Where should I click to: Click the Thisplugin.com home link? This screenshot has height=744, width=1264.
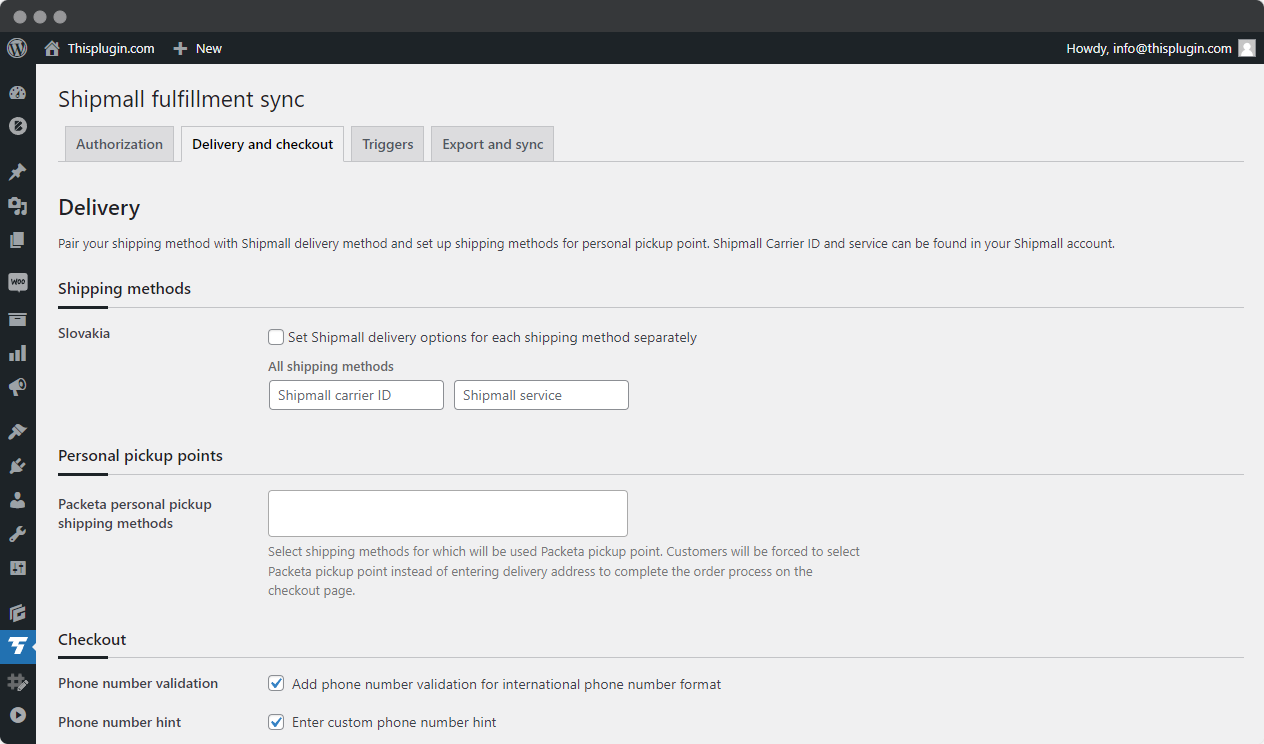109,48
